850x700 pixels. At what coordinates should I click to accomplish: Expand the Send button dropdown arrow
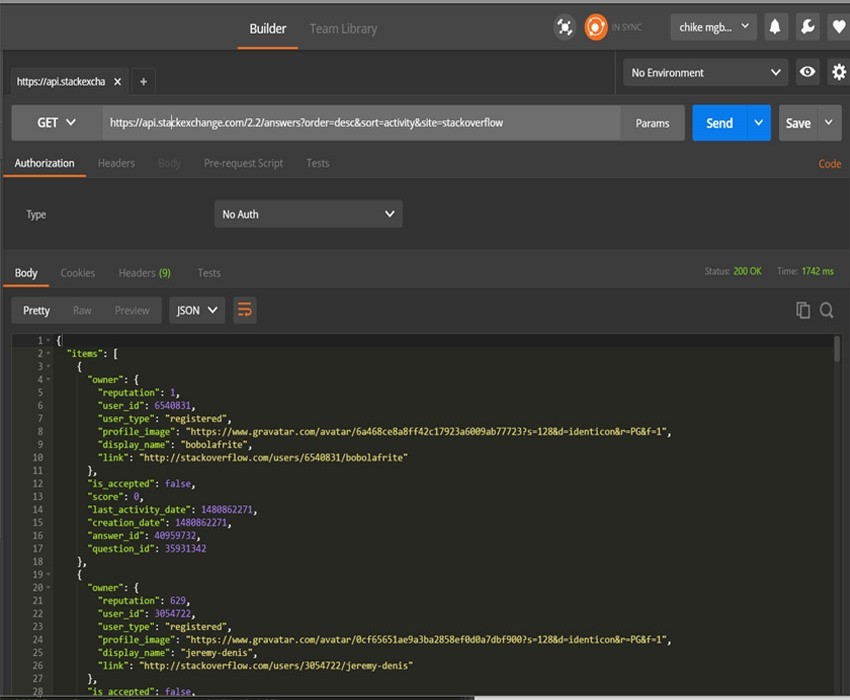(758, 123)
